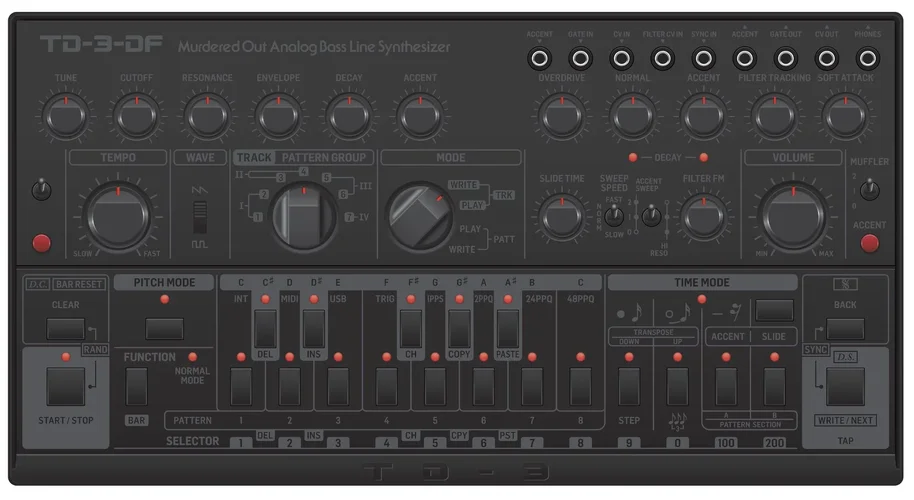Image resolution: width=914 pixels, height=500 pixels.
Task: Click the TIME MODE button
Action: 774,311
